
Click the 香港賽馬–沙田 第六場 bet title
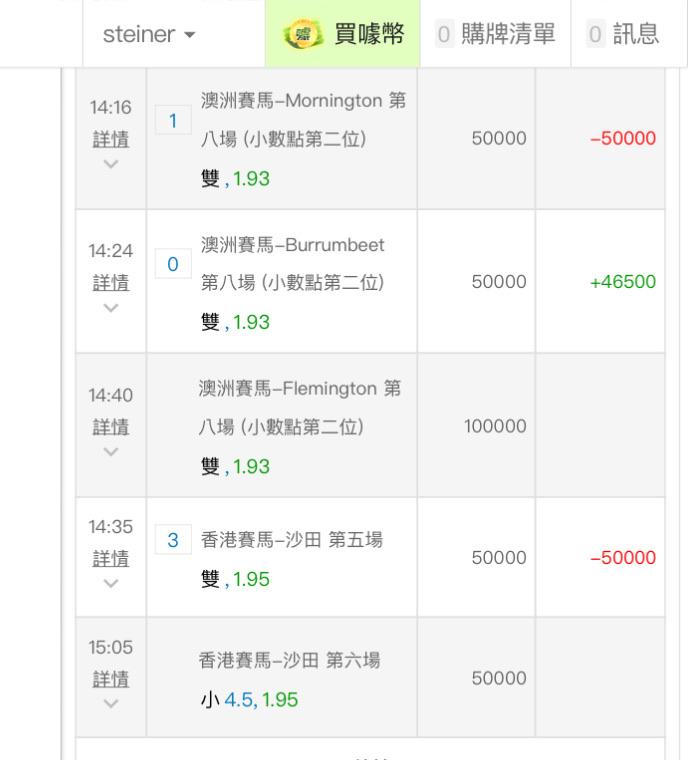tap(290, 661)
